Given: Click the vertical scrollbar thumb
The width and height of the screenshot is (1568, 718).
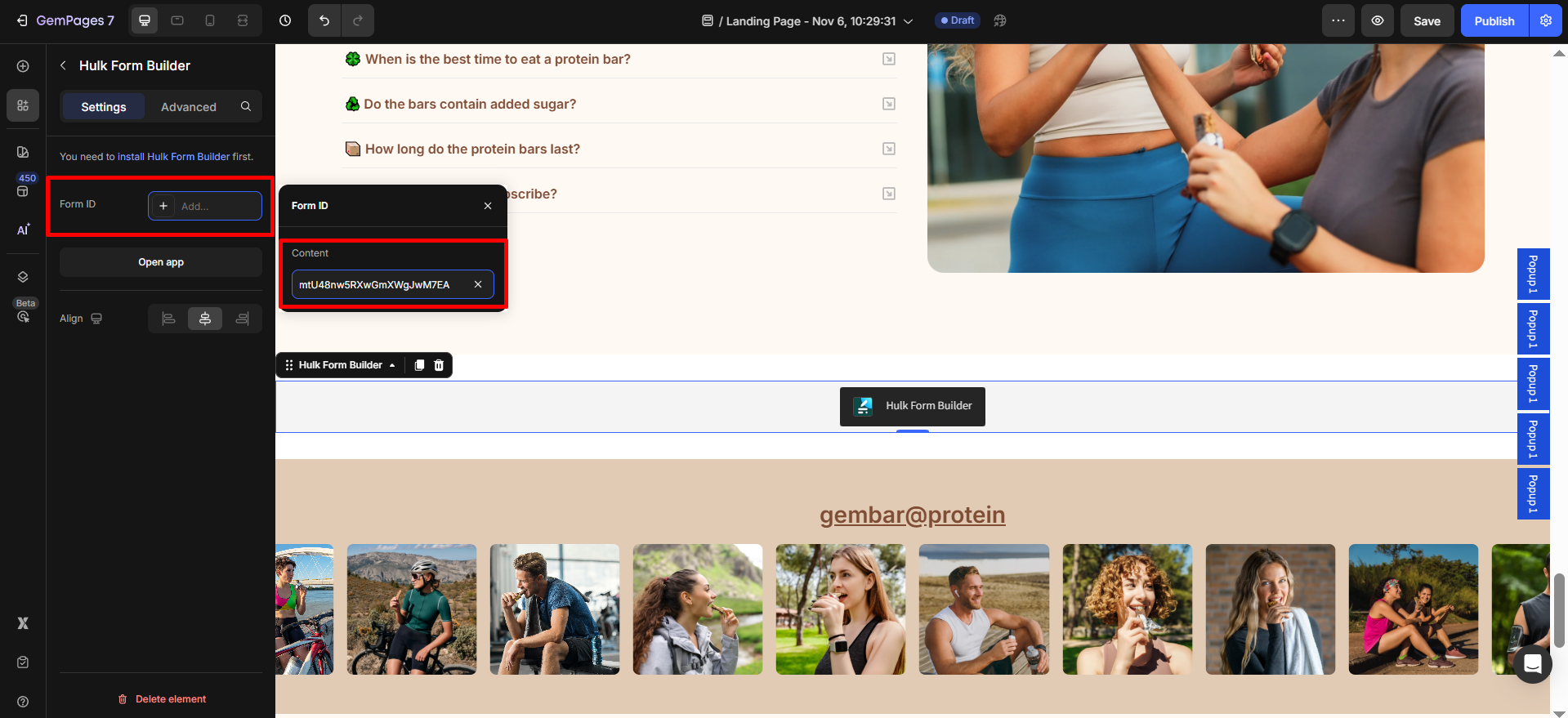Looking at the screenshot, I should point(1559,609).
